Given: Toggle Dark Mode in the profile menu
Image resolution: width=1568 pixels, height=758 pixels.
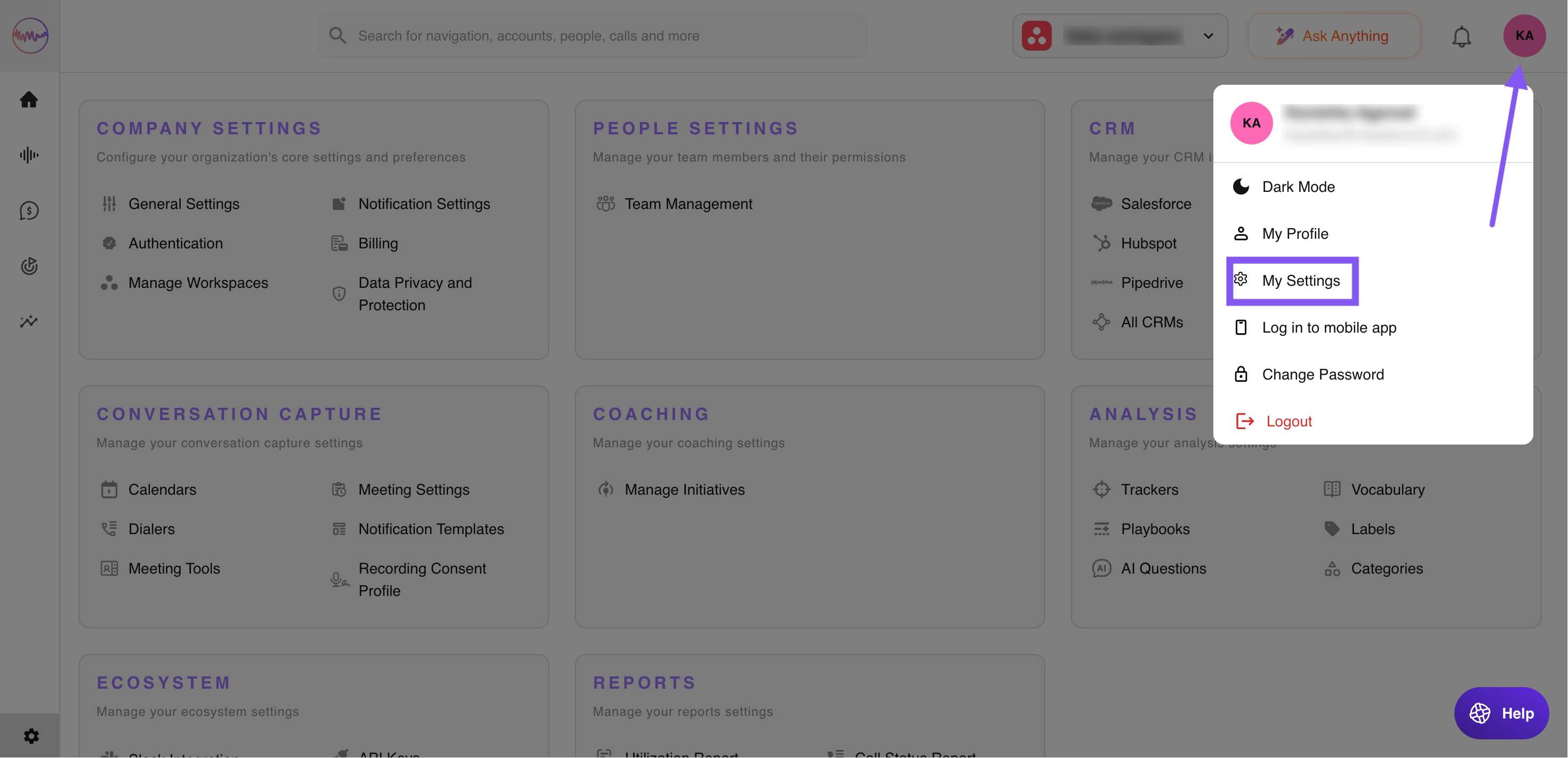Looking at the screenshot, I should [1298, 187].
